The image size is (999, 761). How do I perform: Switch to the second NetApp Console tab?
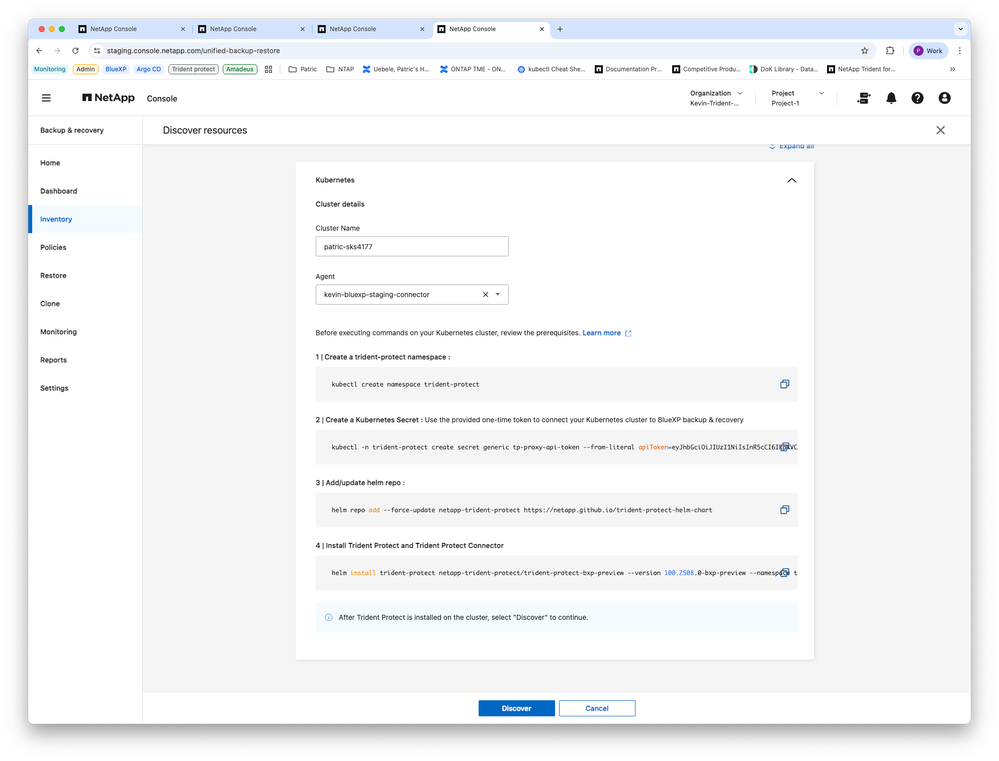pyautogui.click(x=250, y=29)
